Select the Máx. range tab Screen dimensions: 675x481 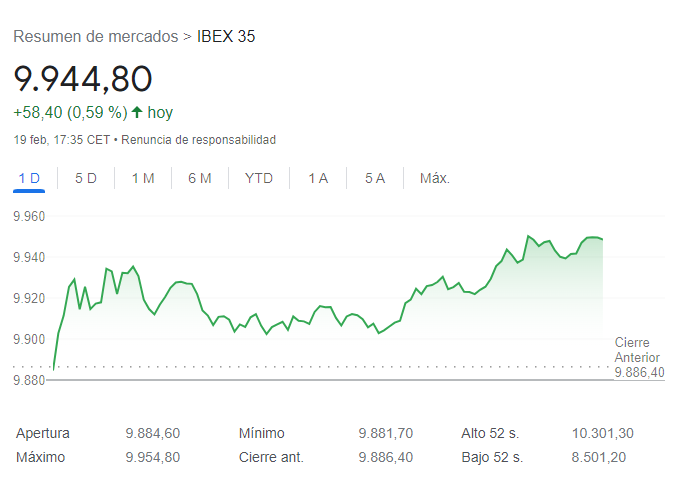pyautogui.click(x=435, y=179)
